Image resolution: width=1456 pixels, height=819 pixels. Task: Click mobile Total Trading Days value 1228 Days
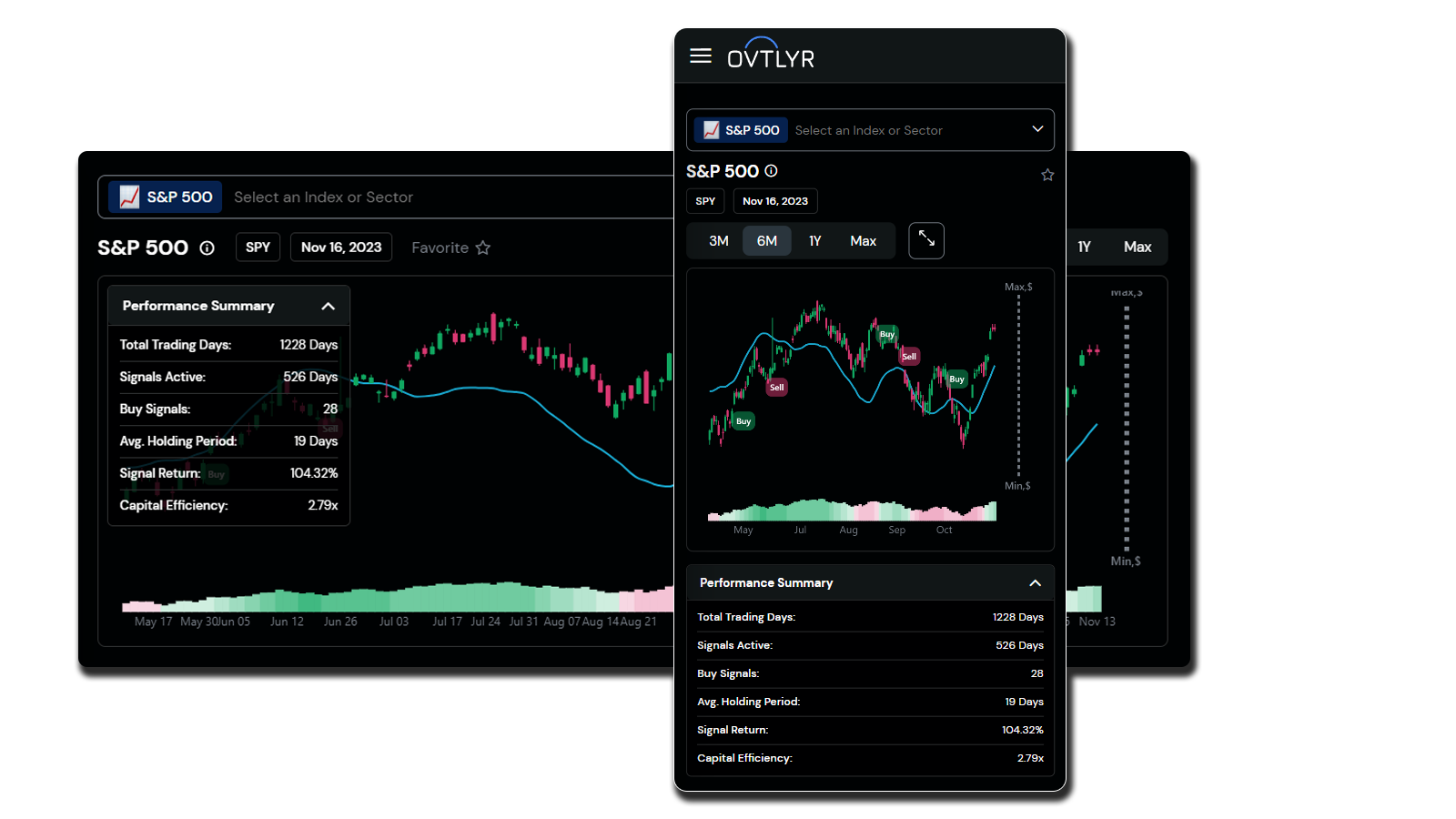pyautogui.click(x=1017, y=617)
